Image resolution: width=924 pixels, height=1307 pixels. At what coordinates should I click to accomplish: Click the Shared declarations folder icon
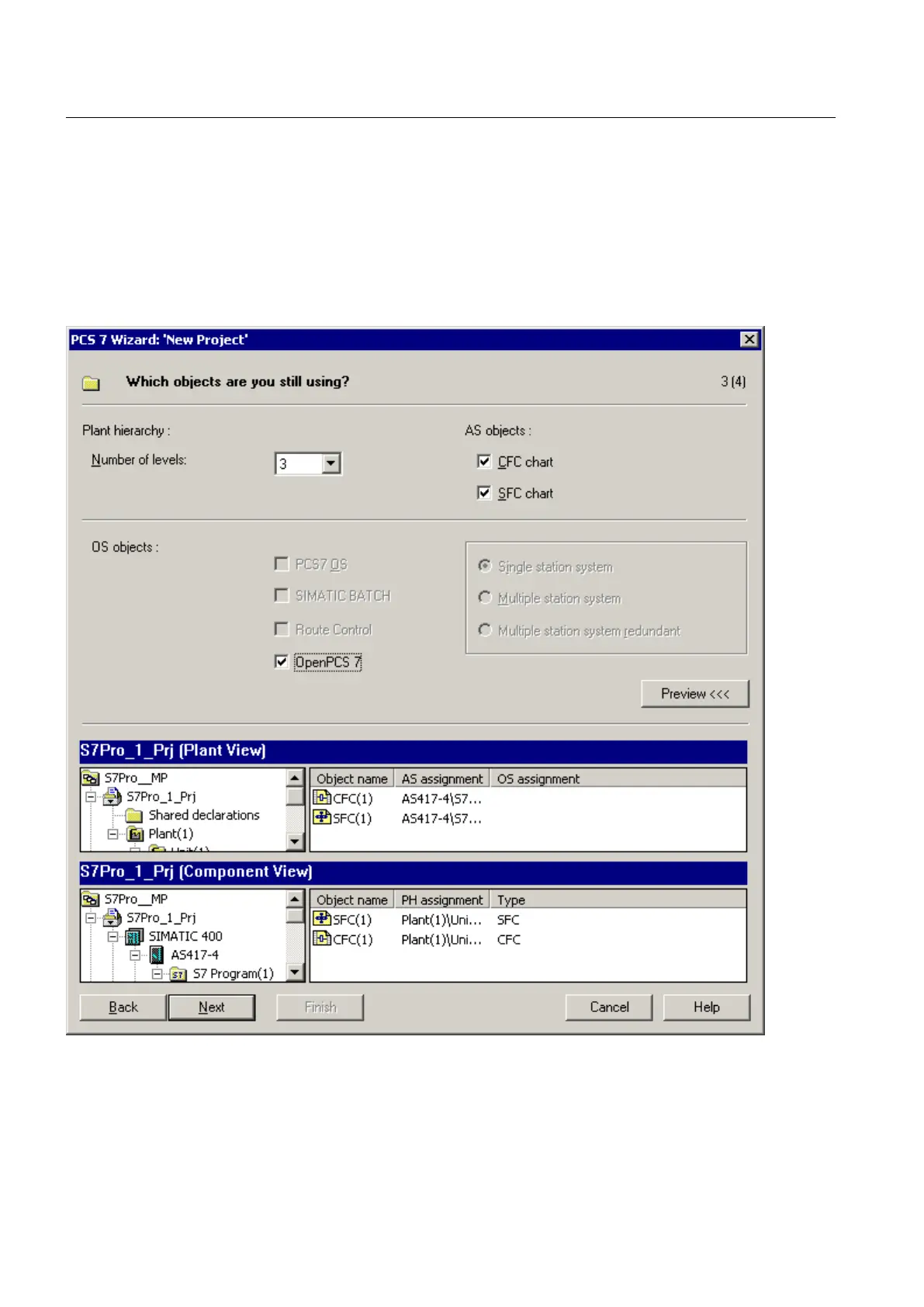coord(134,815)
